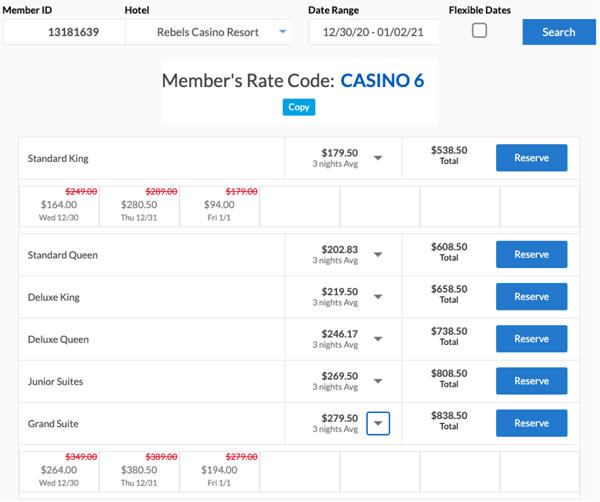Select the Standard King $280.50 Thu 12/31 cell
Image resolution: width=600 pixels, height=502 pixels.
click(139, 207)
